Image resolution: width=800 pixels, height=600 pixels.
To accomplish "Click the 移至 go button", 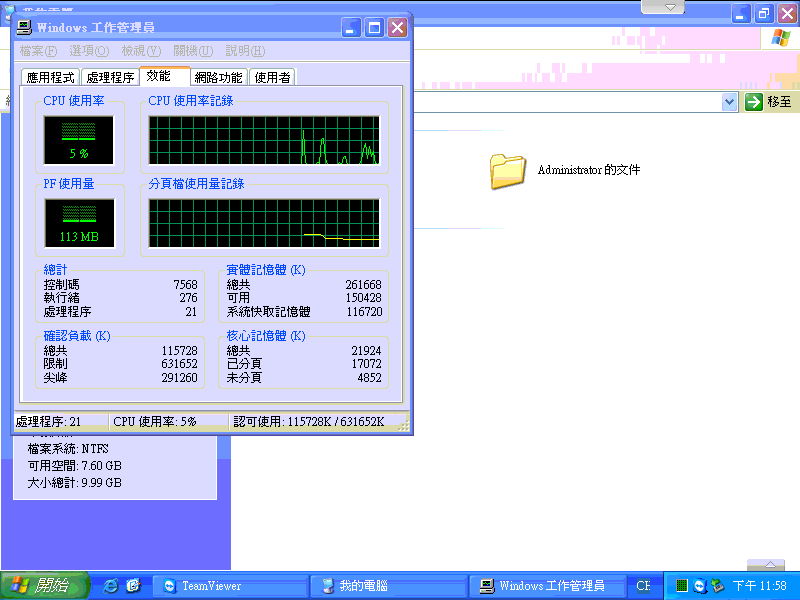I will tap(768, 102).
